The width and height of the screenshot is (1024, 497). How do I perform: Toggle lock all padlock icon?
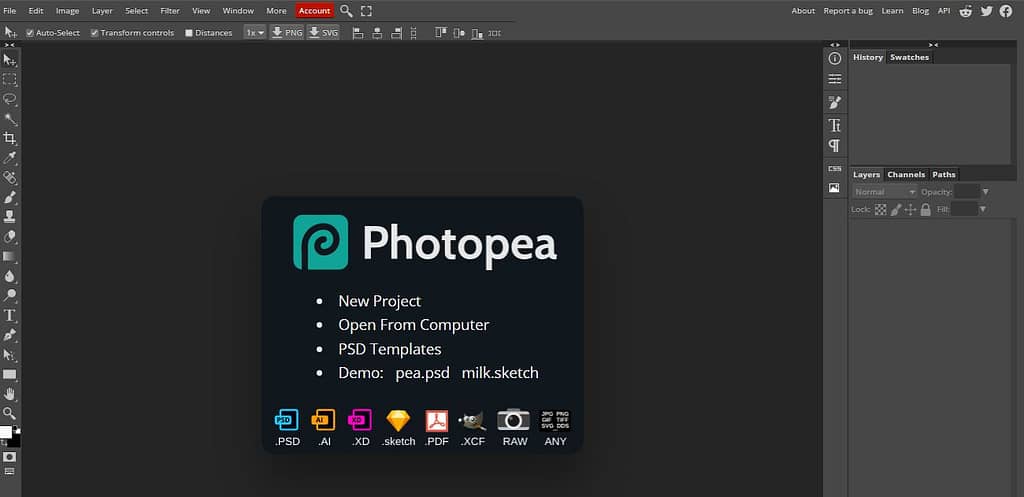click(x=925, y=210)
